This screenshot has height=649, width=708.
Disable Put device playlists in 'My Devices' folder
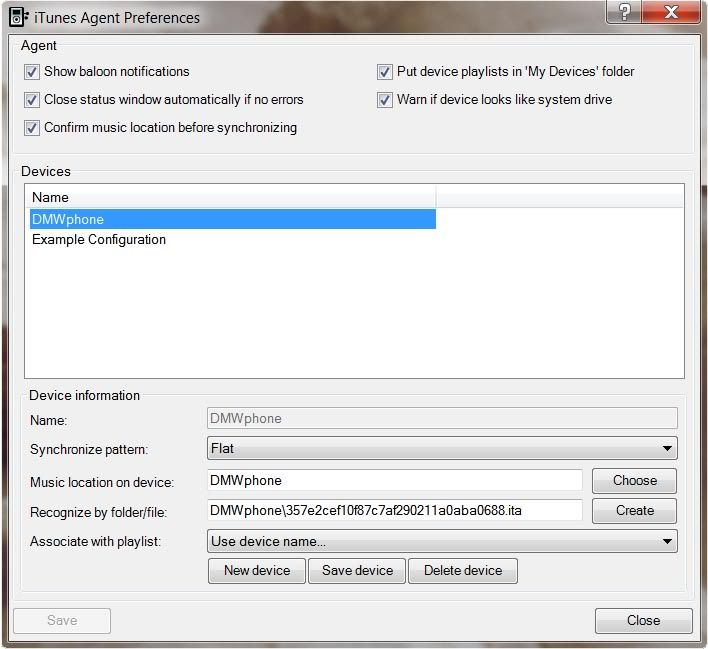[x=385, y=72]
